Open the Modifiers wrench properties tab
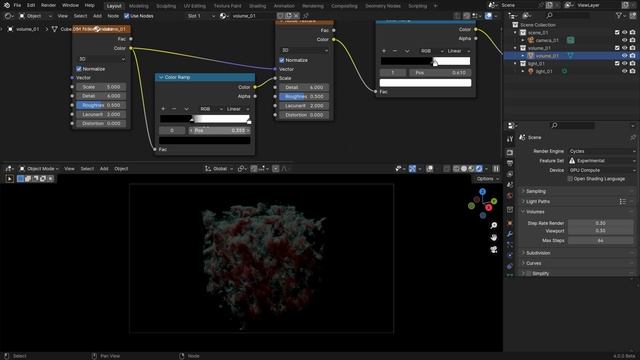 510,234
